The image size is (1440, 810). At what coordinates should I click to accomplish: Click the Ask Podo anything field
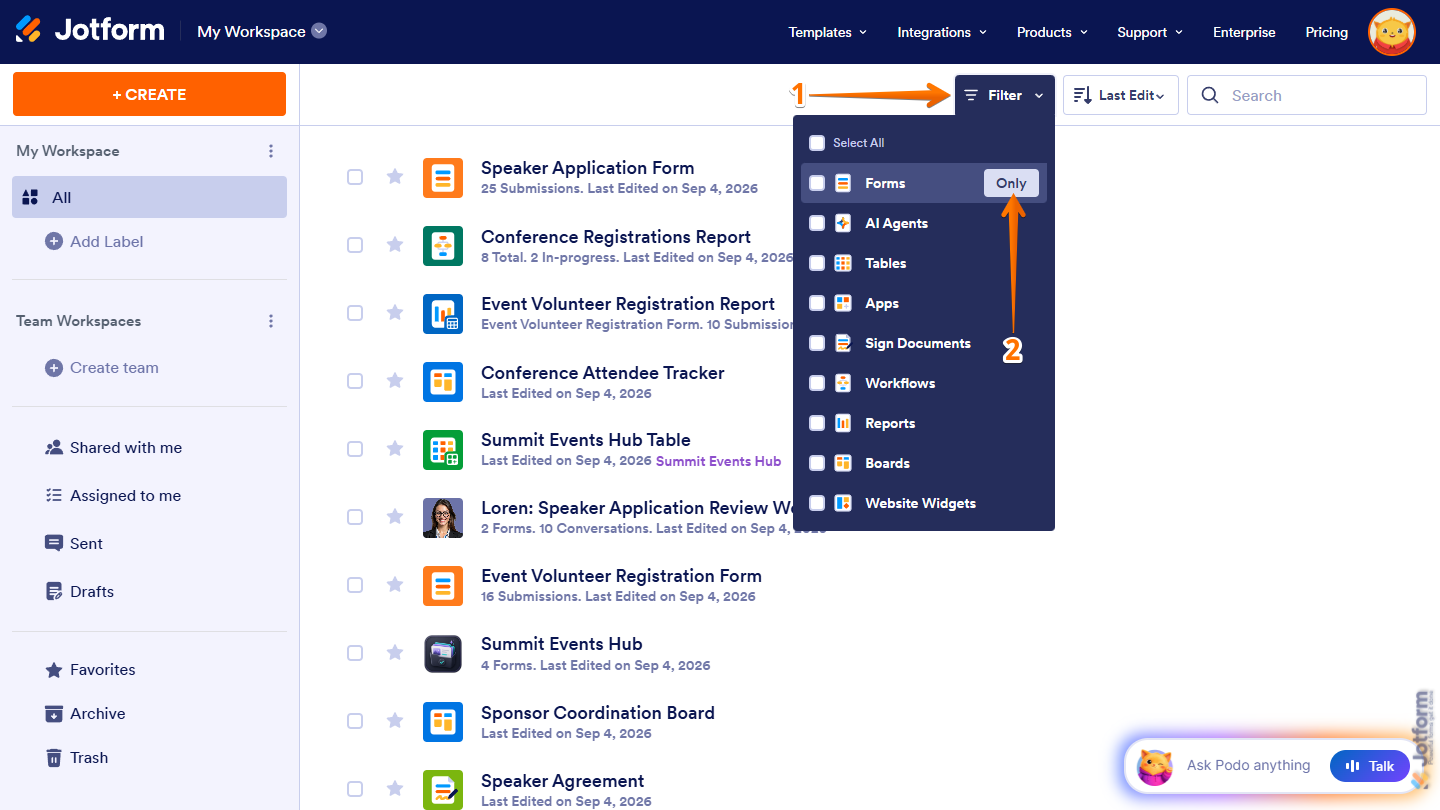[x=1248, y=766]
